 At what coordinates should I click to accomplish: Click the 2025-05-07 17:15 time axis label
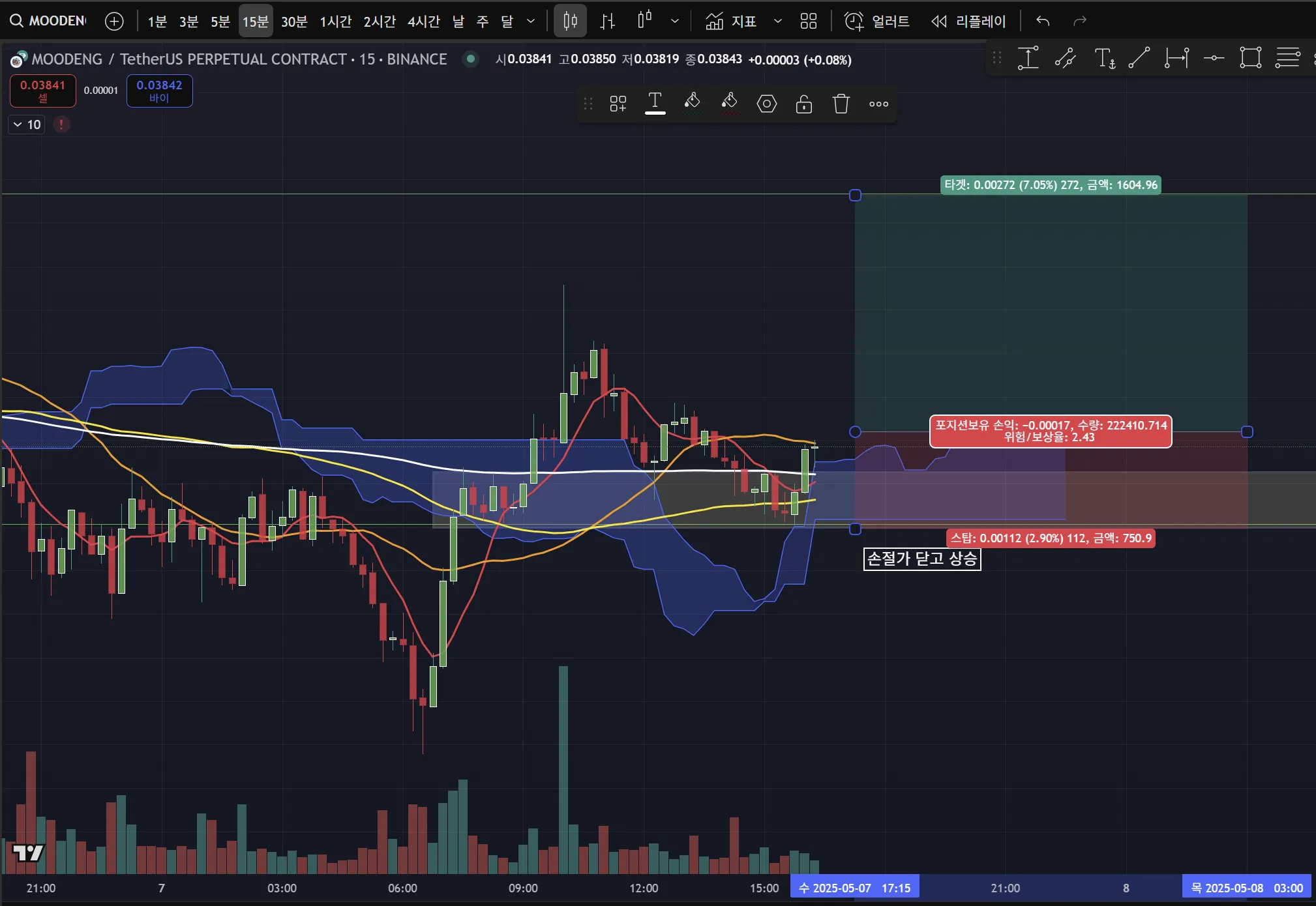[x=854, y=888]
